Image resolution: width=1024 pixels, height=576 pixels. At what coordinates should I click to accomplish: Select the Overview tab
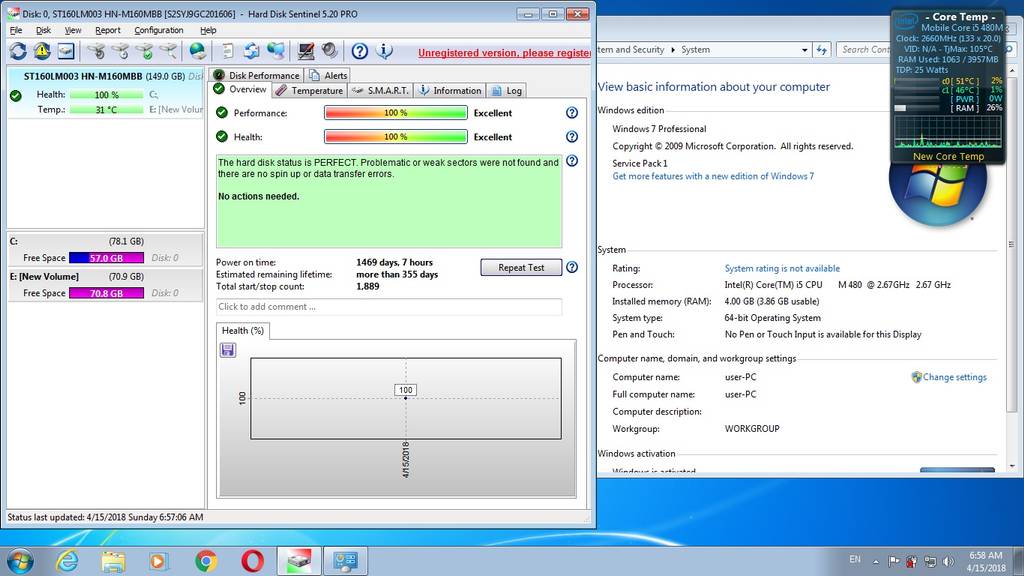pos(240,89)
